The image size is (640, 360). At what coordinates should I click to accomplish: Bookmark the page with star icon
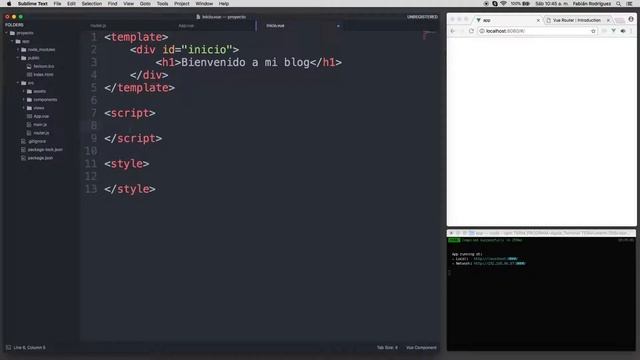click(x=593, y=31)
